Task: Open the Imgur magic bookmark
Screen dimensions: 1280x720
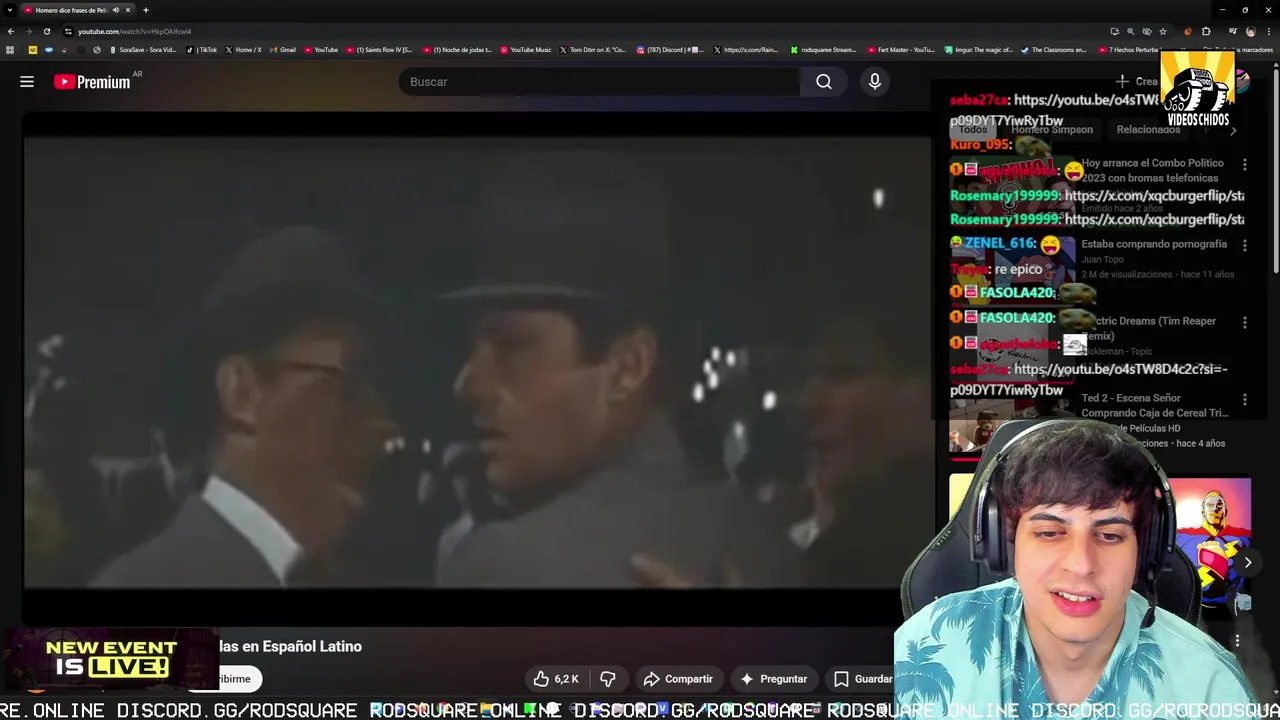Action: tap(979, 49)
